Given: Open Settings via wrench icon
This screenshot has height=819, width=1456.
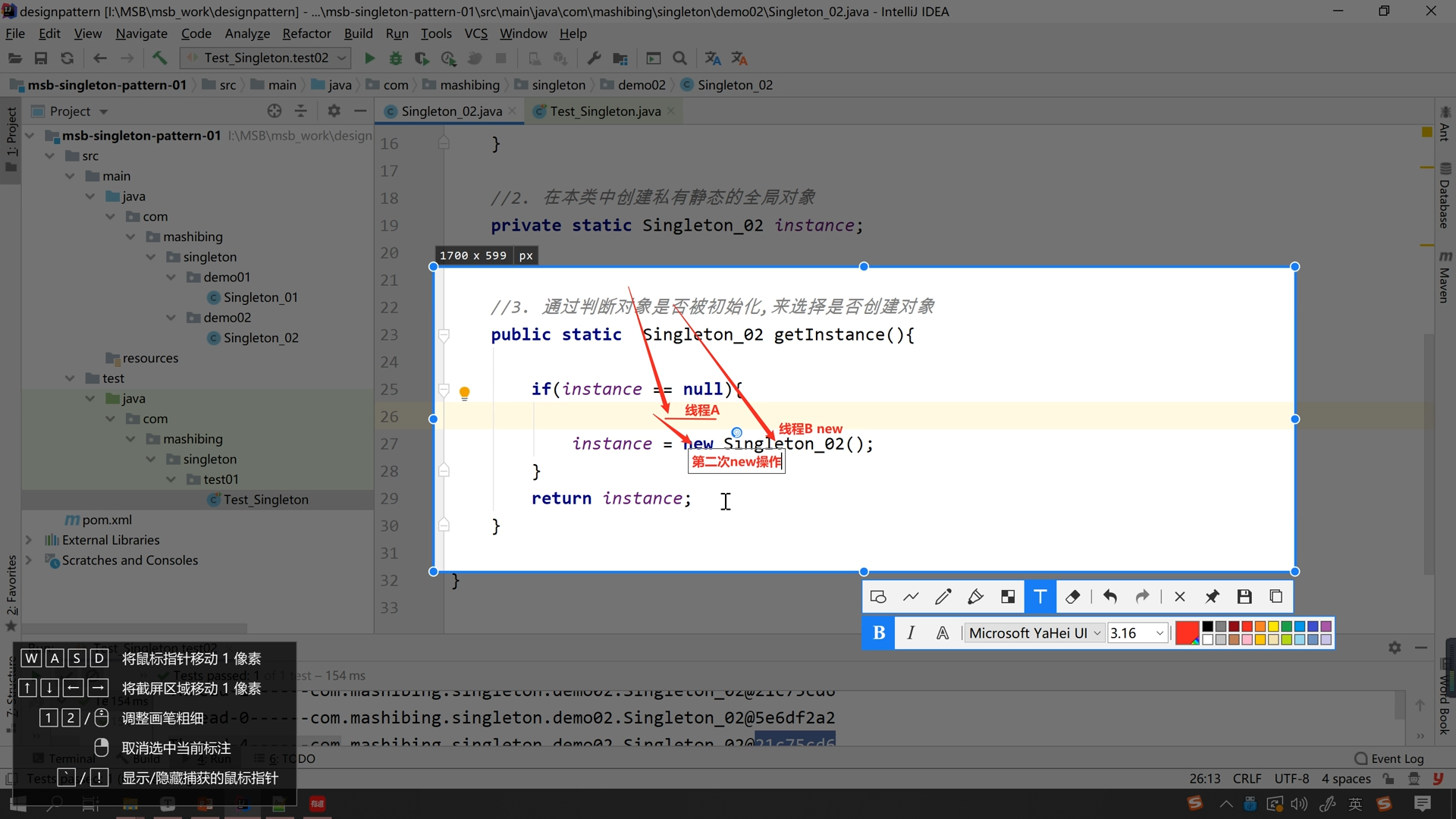Looking at the screenshot, I should [594, 58].
